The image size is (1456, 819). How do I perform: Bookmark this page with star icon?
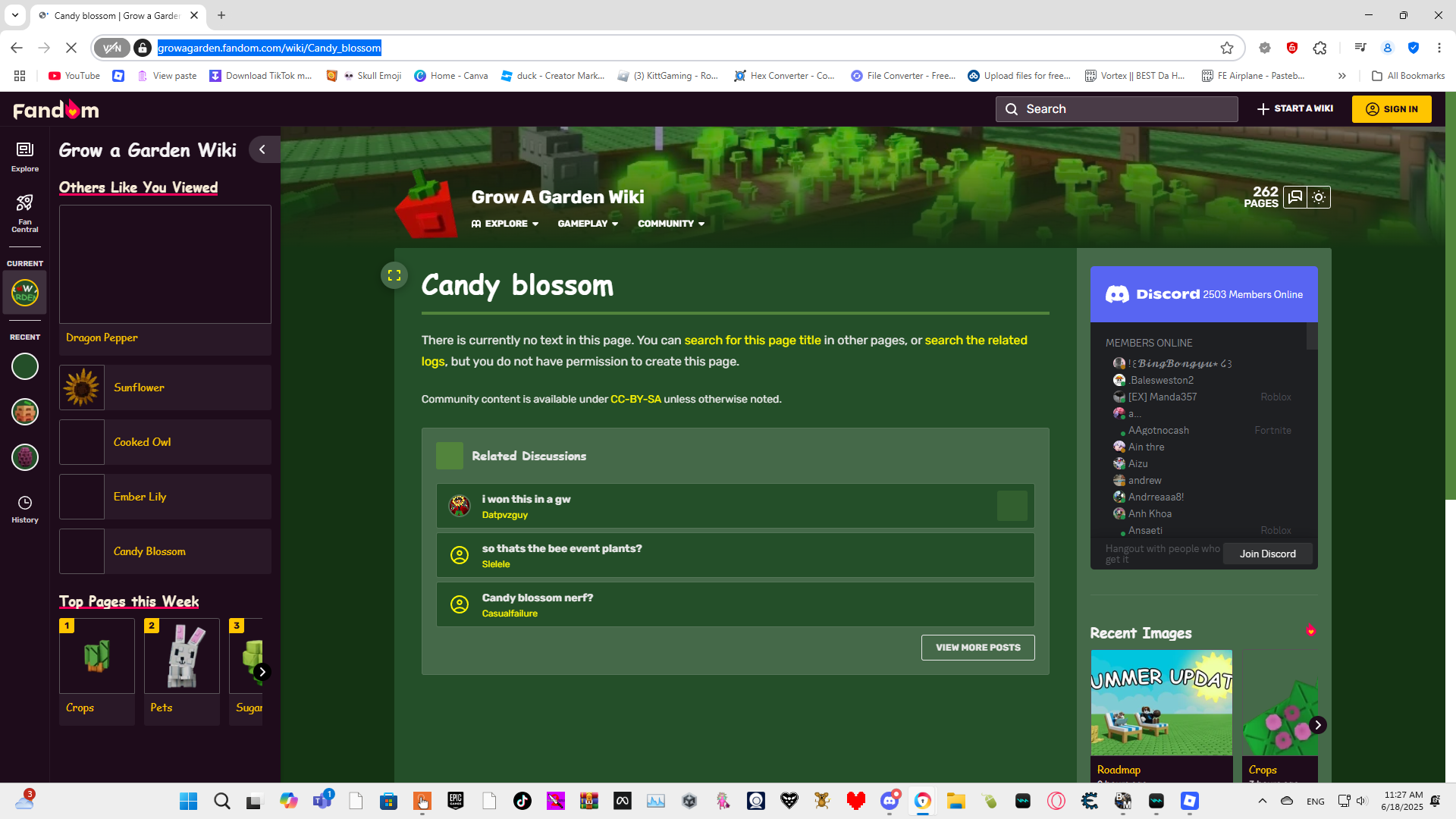(1227, 48)
